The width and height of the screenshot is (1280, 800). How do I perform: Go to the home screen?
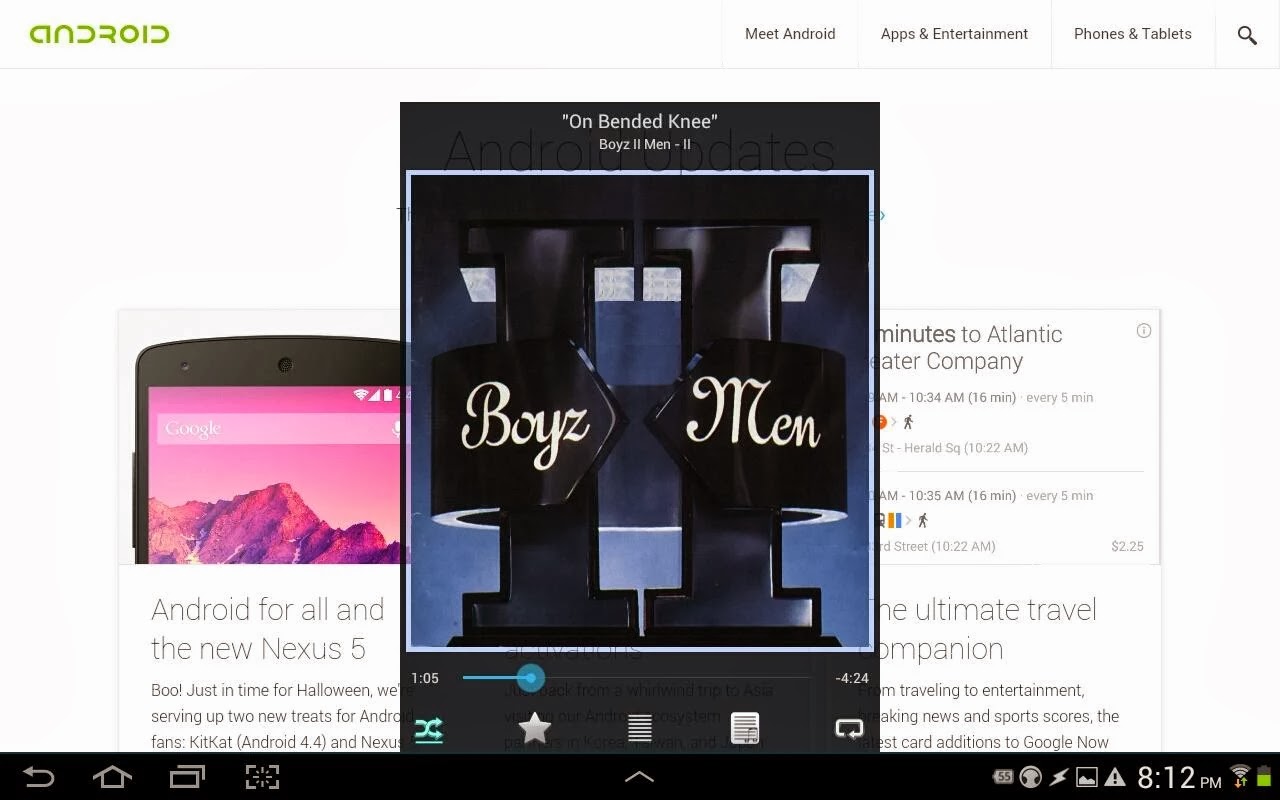tap(112, 777)
